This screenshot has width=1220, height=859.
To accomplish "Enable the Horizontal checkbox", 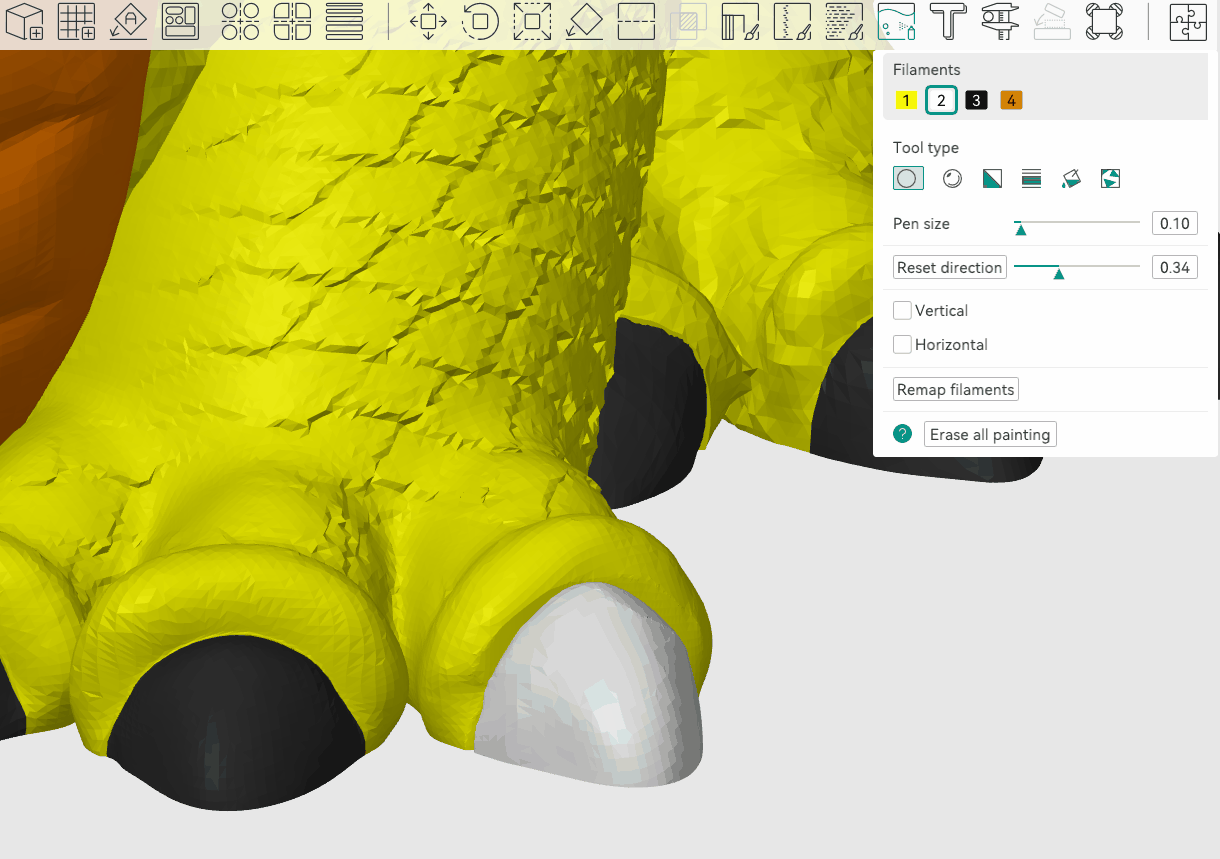I will (903, 345).
